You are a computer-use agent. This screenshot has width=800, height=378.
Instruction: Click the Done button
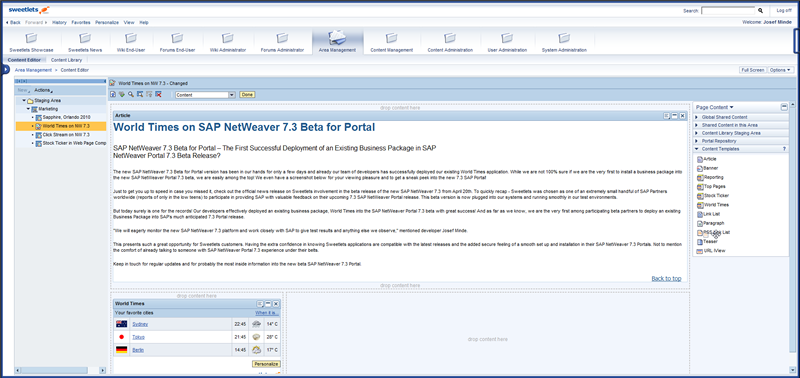click(247, 94)
